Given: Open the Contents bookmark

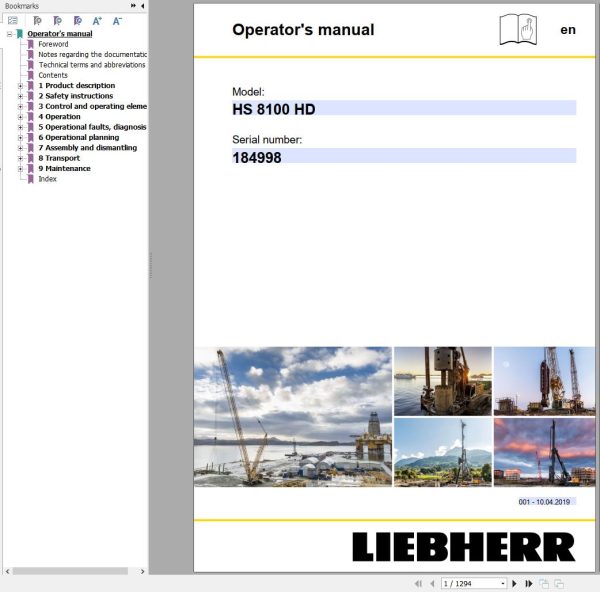Looking at the screenshot, I should click(x=53, y=75).
